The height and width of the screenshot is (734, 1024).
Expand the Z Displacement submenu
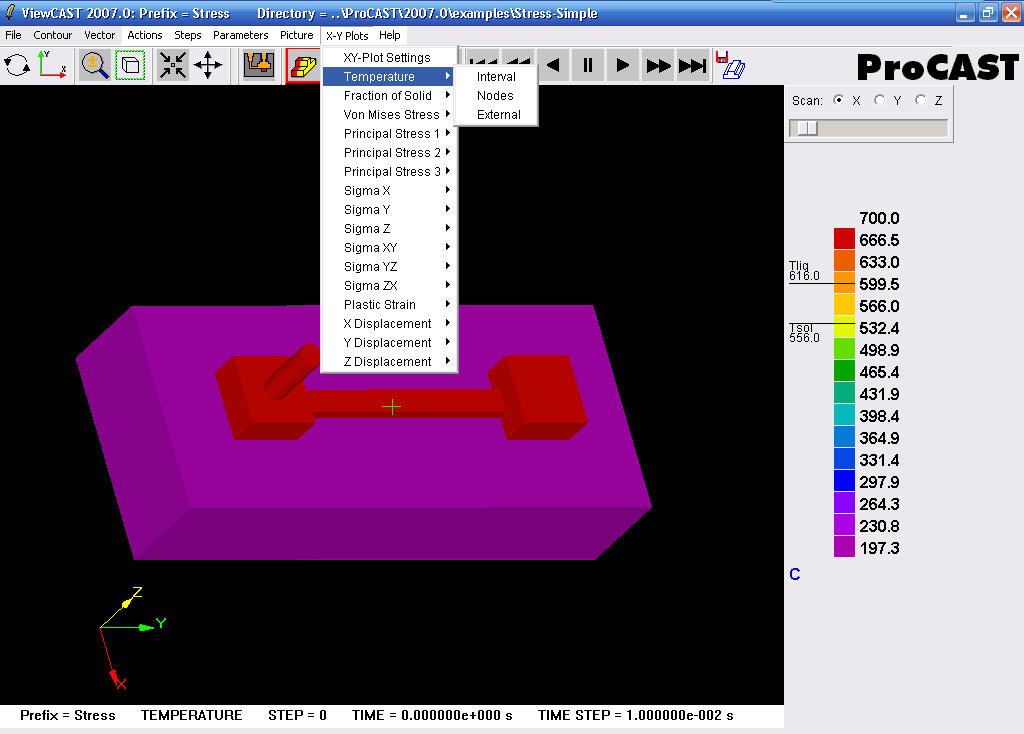pyautogui.click(x=389, y=361)
